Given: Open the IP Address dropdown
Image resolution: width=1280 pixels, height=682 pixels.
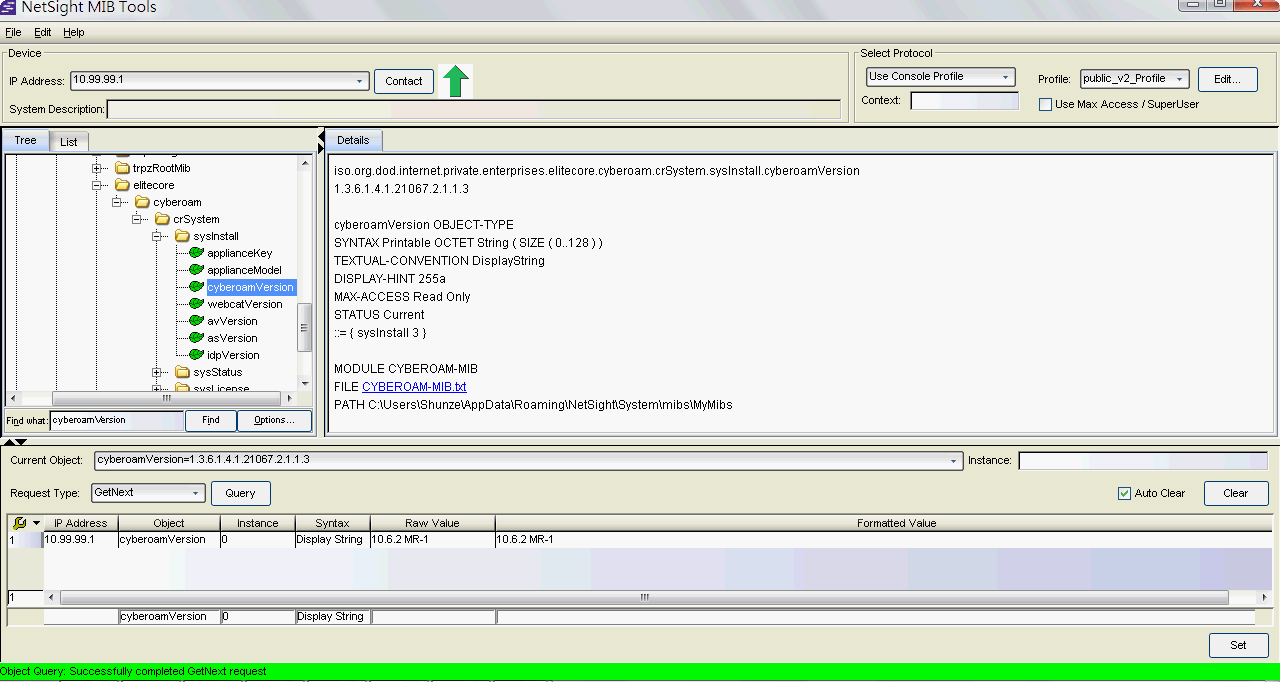Looking at the screenshot, I should [361, 81].
